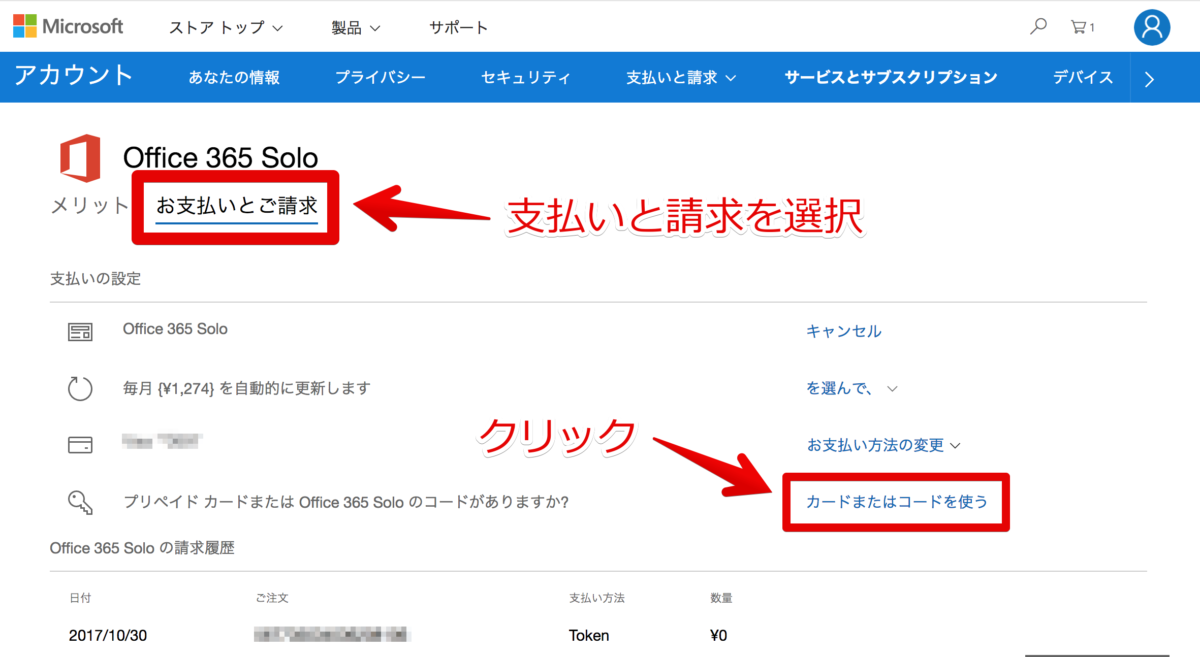The height and width of the screenshot is (657, 1200).
Task: Open the account profile avatar
Action: tap(1152, 27)
